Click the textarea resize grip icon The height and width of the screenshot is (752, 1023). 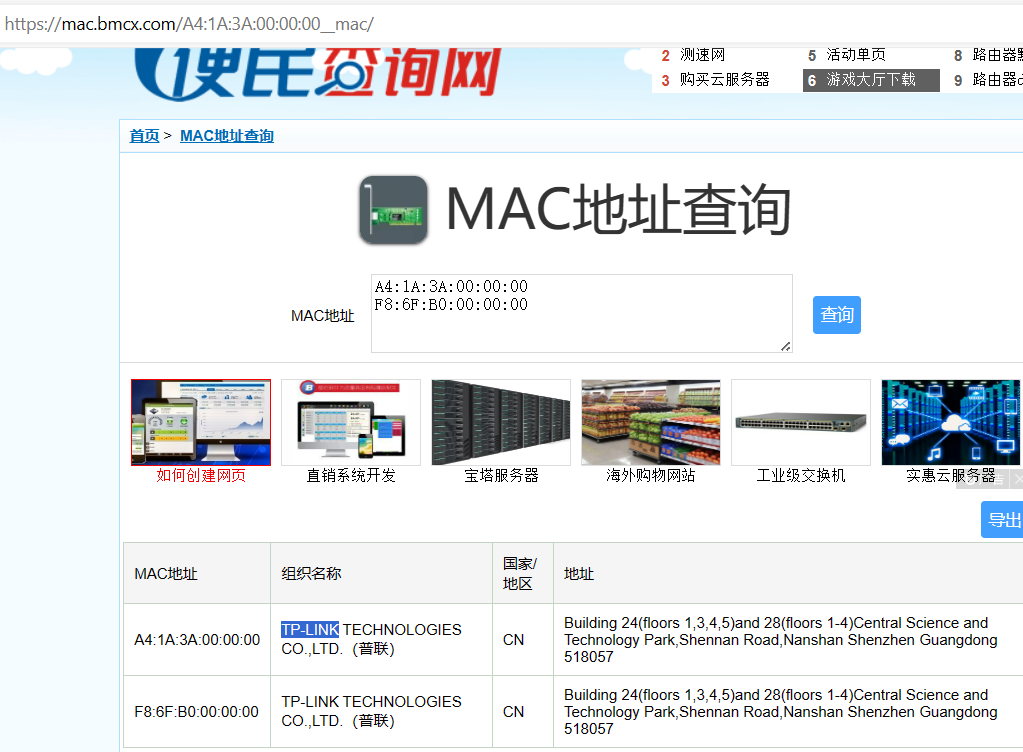click(x=786, y=346)
